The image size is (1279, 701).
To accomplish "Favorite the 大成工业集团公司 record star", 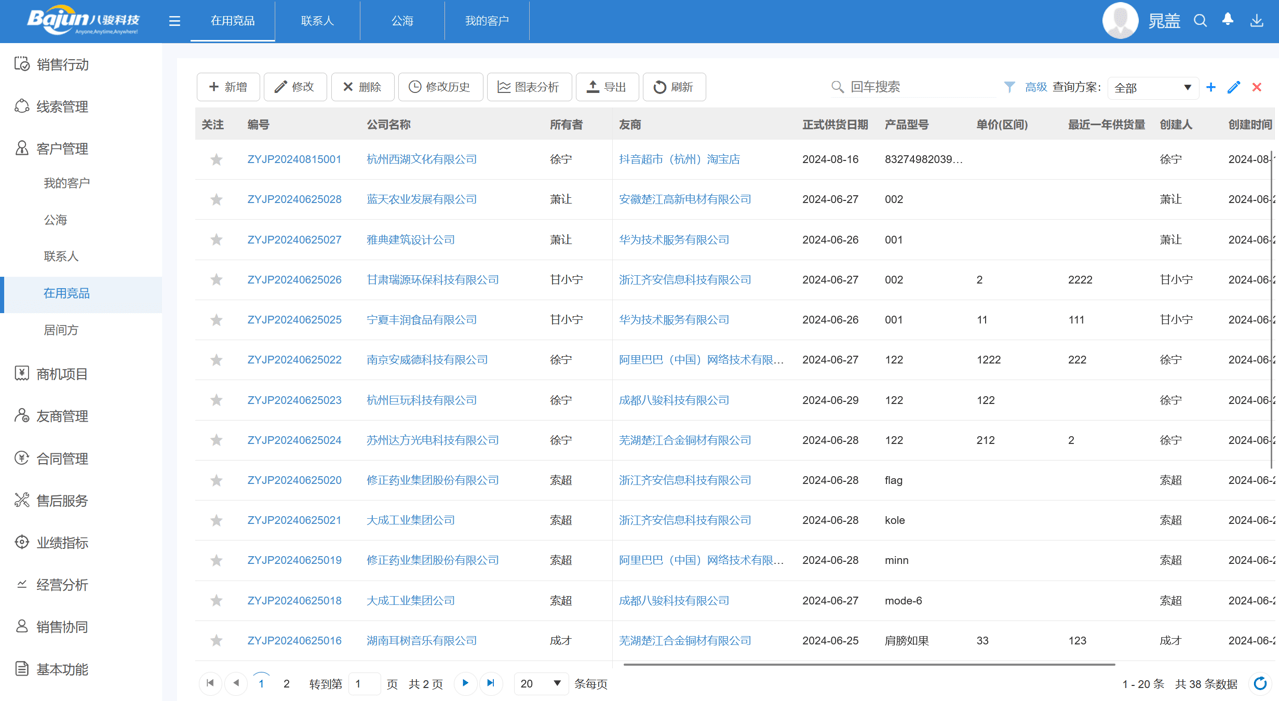I will (216, 520).
